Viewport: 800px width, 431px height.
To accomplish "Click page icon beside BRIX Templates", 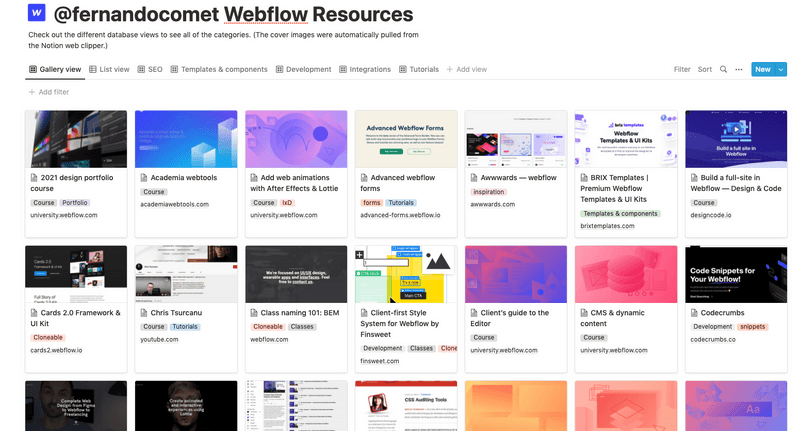I will 584,178.
